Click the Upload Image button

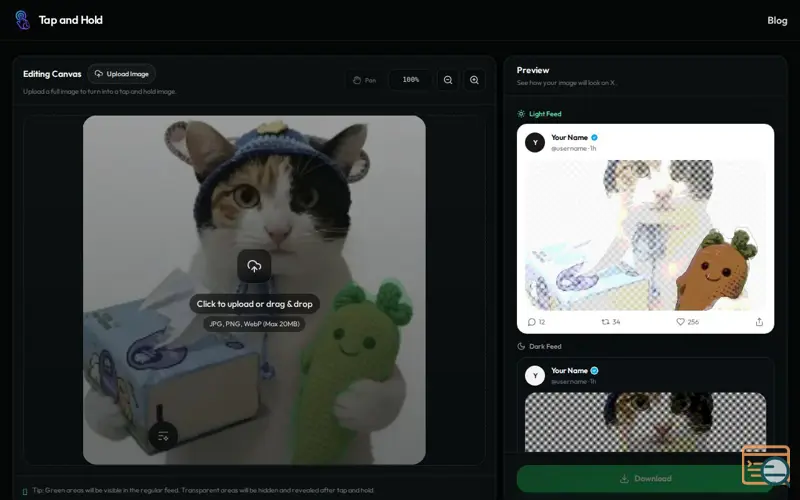pyautogui.click(x=121, y=74)
